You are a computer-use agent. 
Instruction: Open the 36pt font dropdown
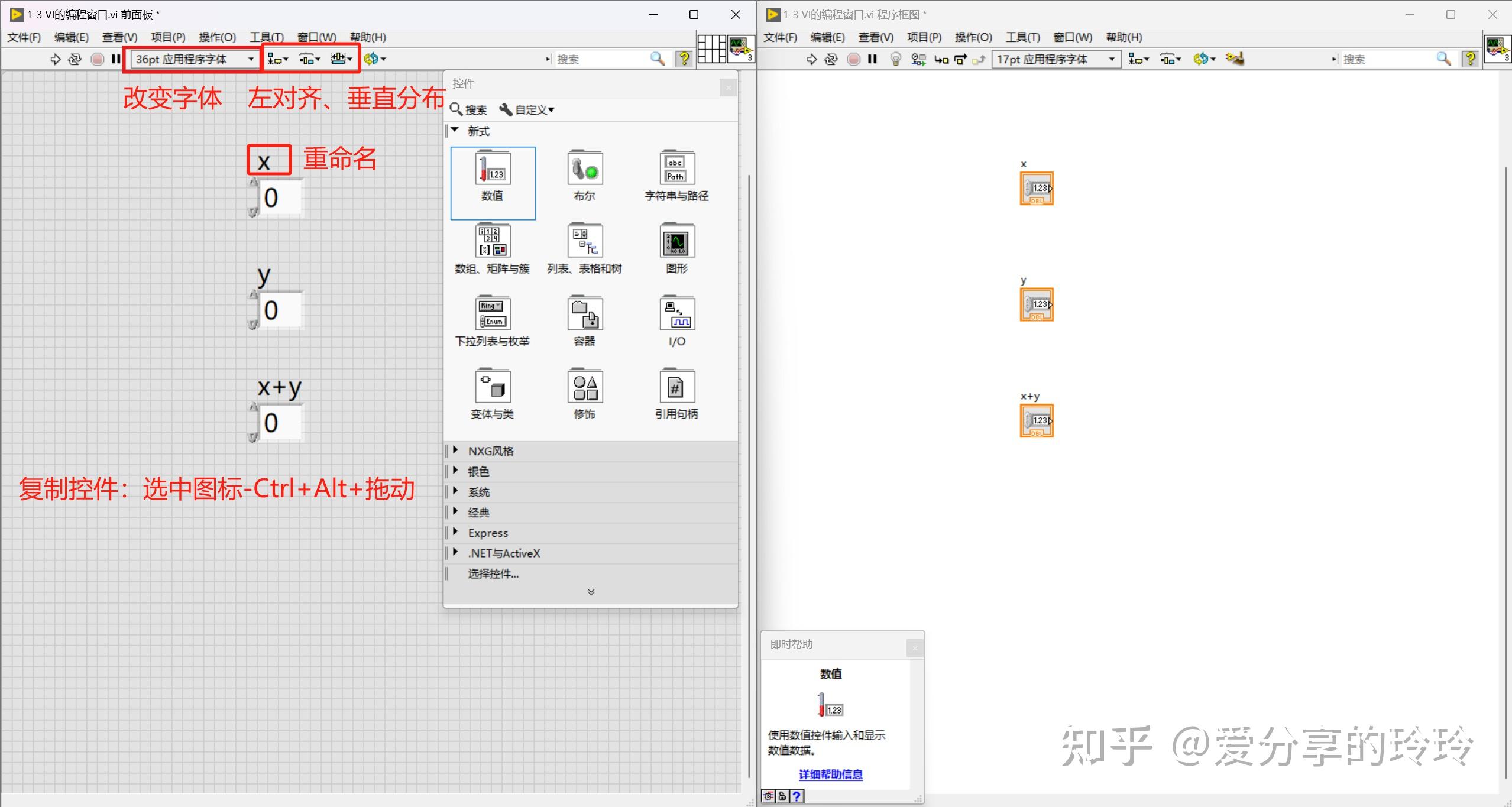point(251,59)
